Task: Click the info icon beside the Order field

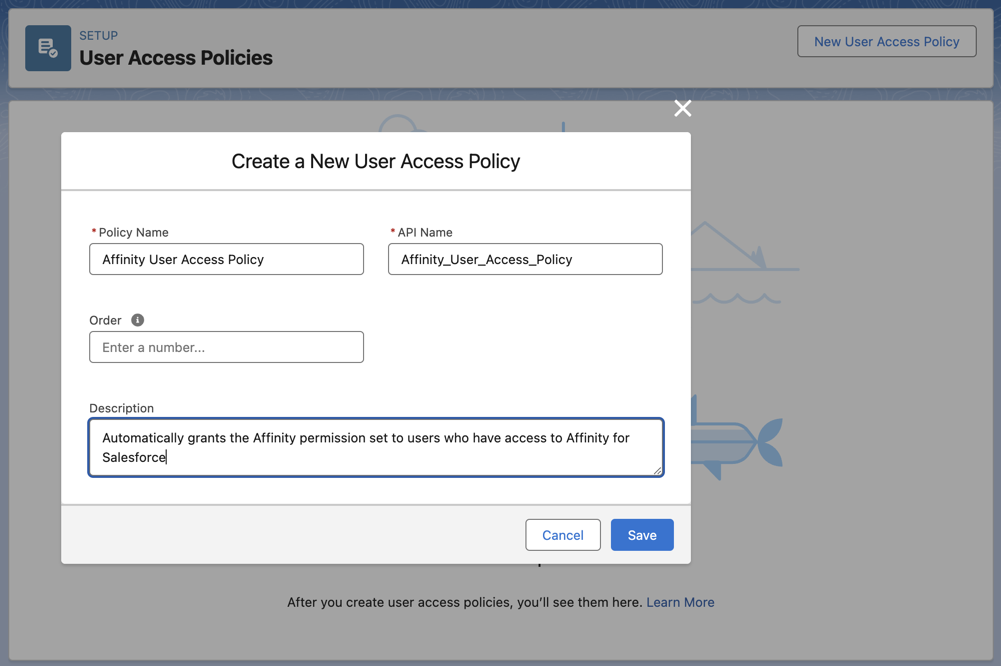Action: (137, 320)
